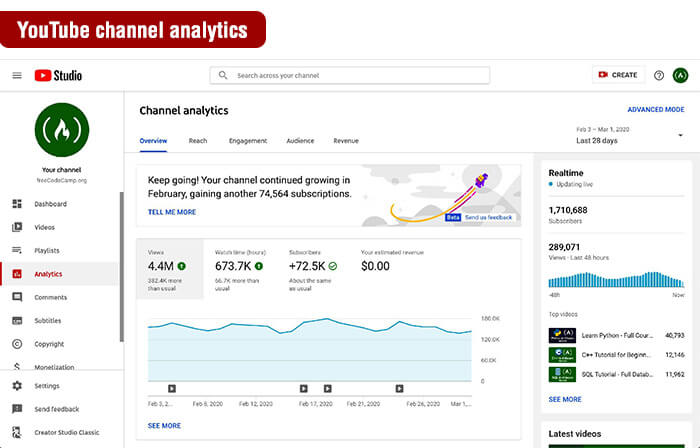Click SEE MORE in Realtime panel
The height and width of the screenshot is (448, 700).
(x=565, y=399)
